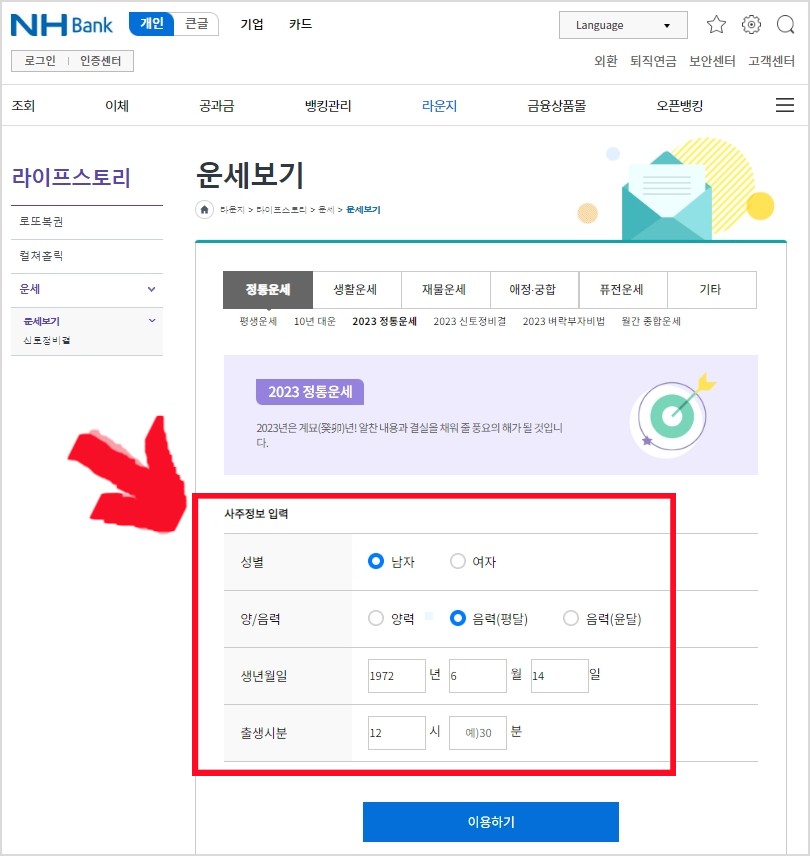The image size is (810, 856).
Task: Open 이체 main menu
Action: (117, 105)
